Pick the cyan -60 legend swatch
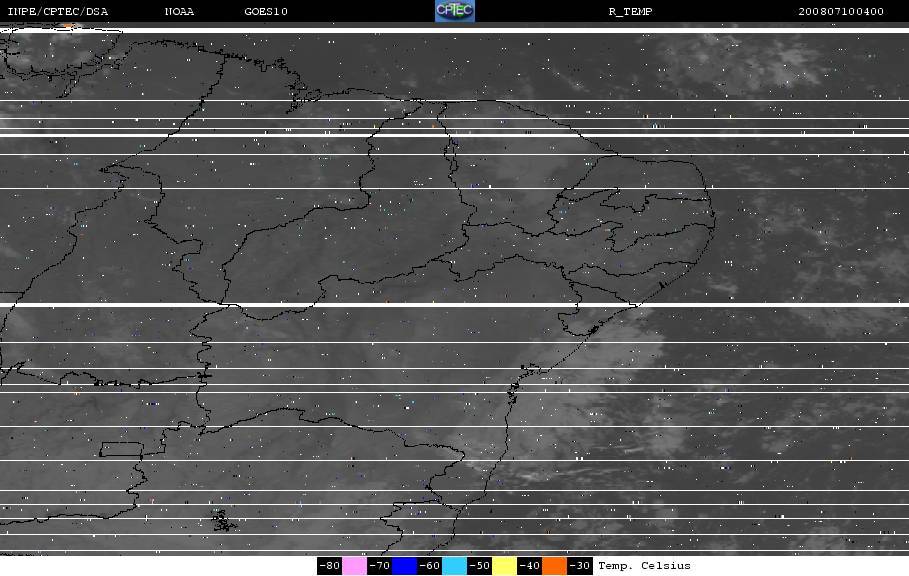 [454, 566]
